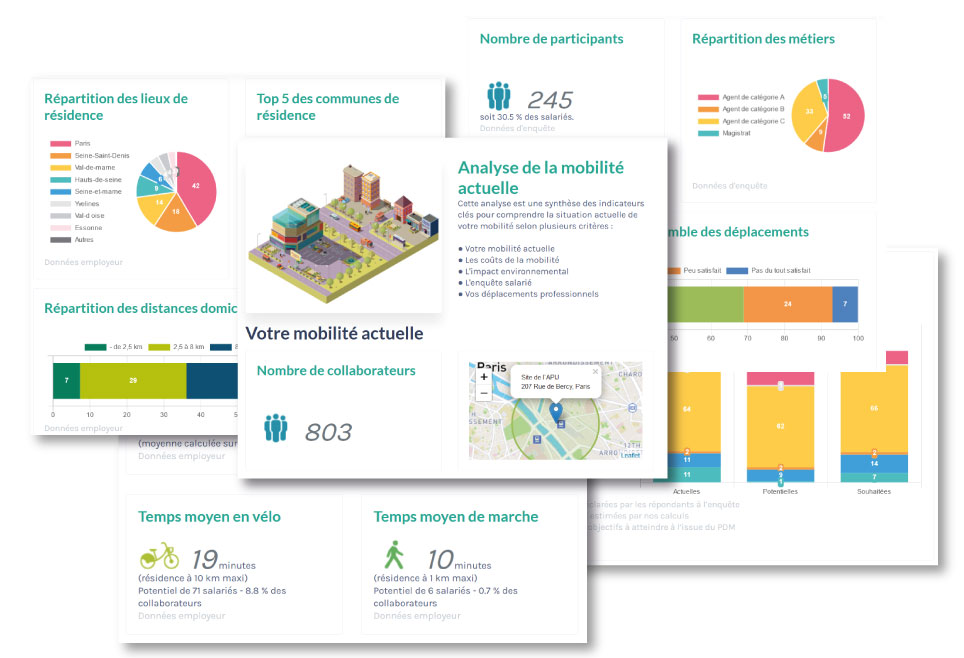Click the green bicycle icon

[x=159, y=556]
